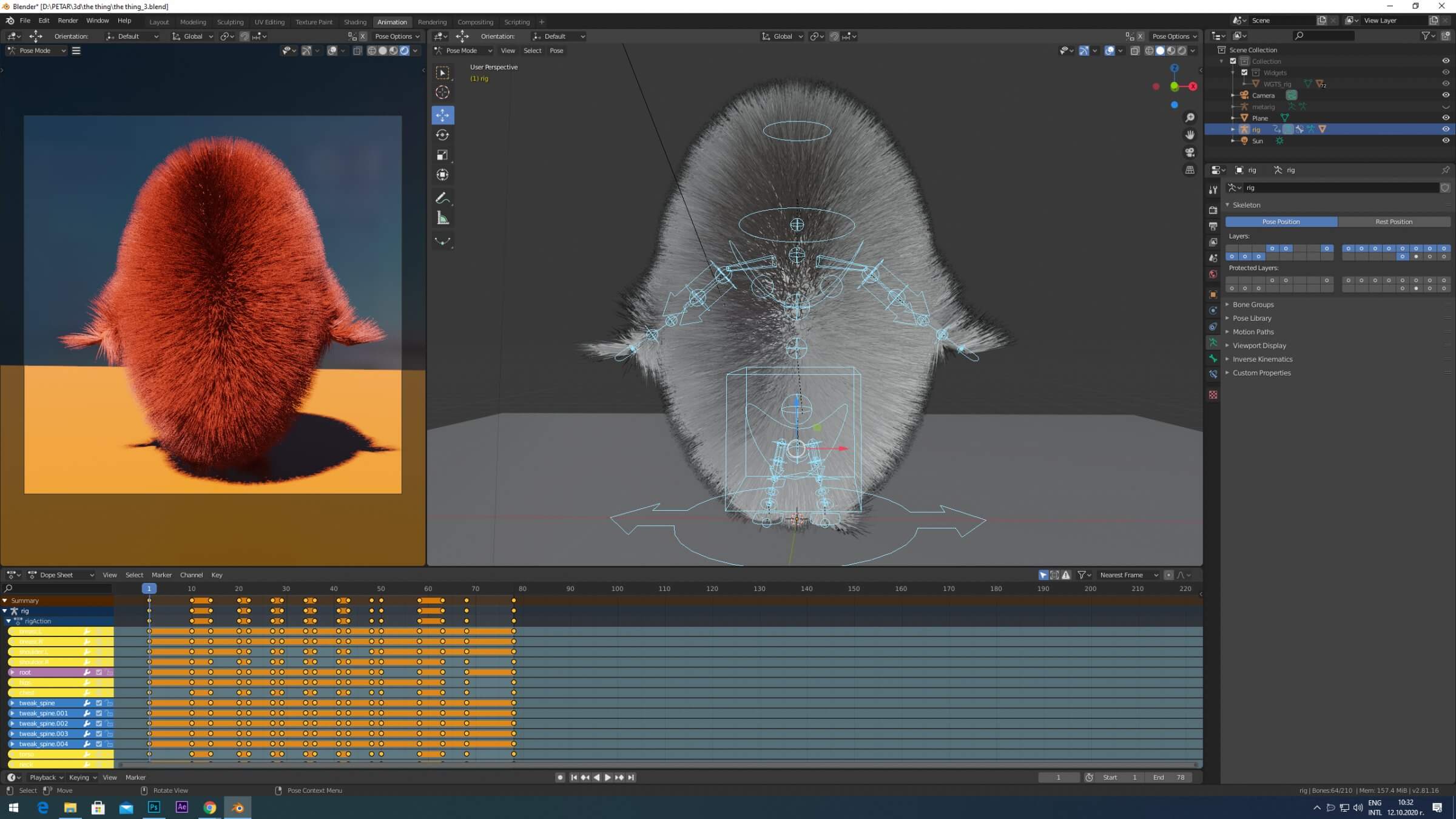Click the End frame field
The width and height of the screenshot is (1456, 819).
(x=1169, y=777)
